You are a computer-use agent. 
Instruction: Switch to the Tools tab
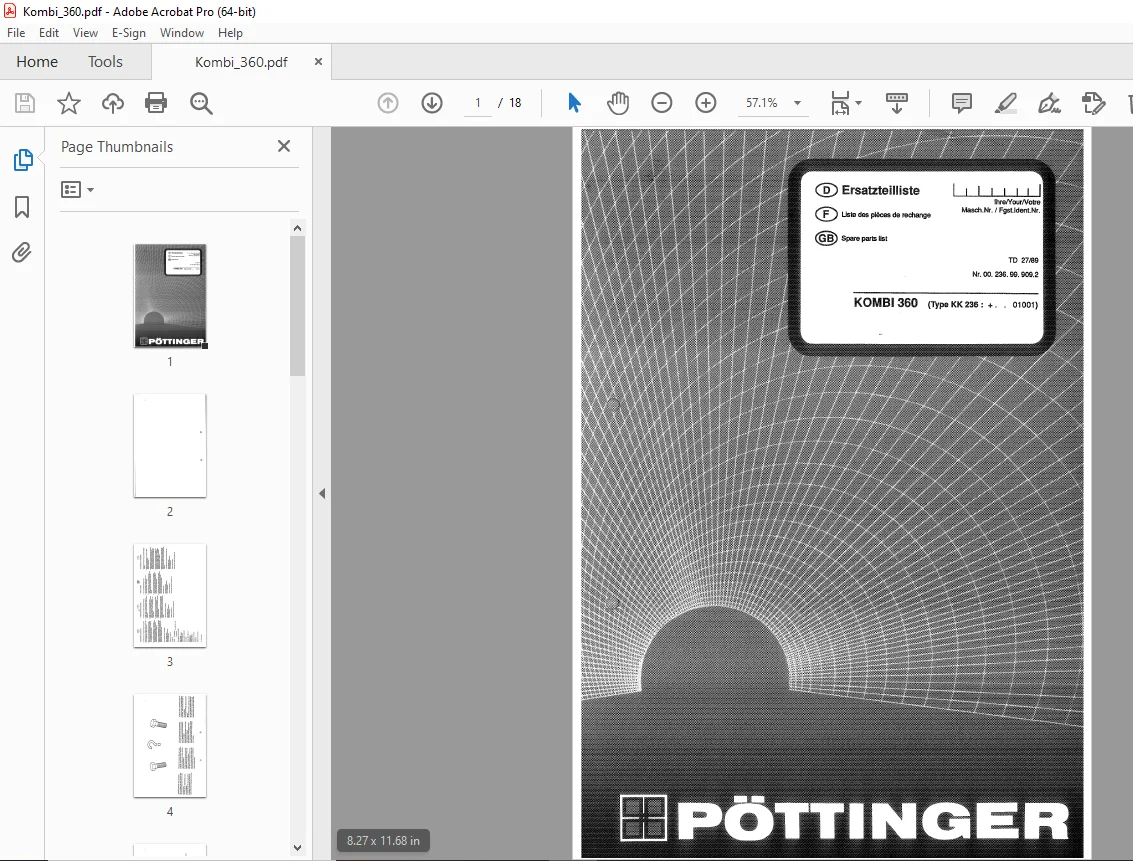pos(105,61)
